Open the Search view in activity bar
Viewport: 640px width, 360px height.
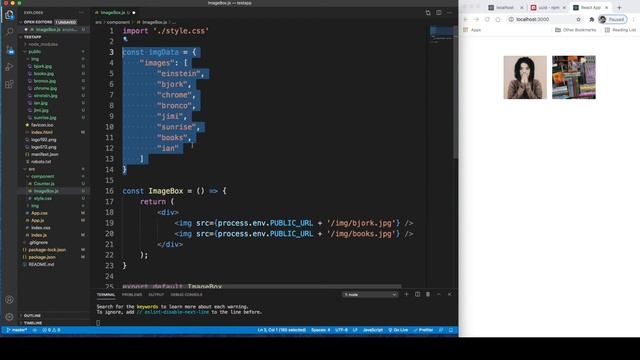coord(9,32)
